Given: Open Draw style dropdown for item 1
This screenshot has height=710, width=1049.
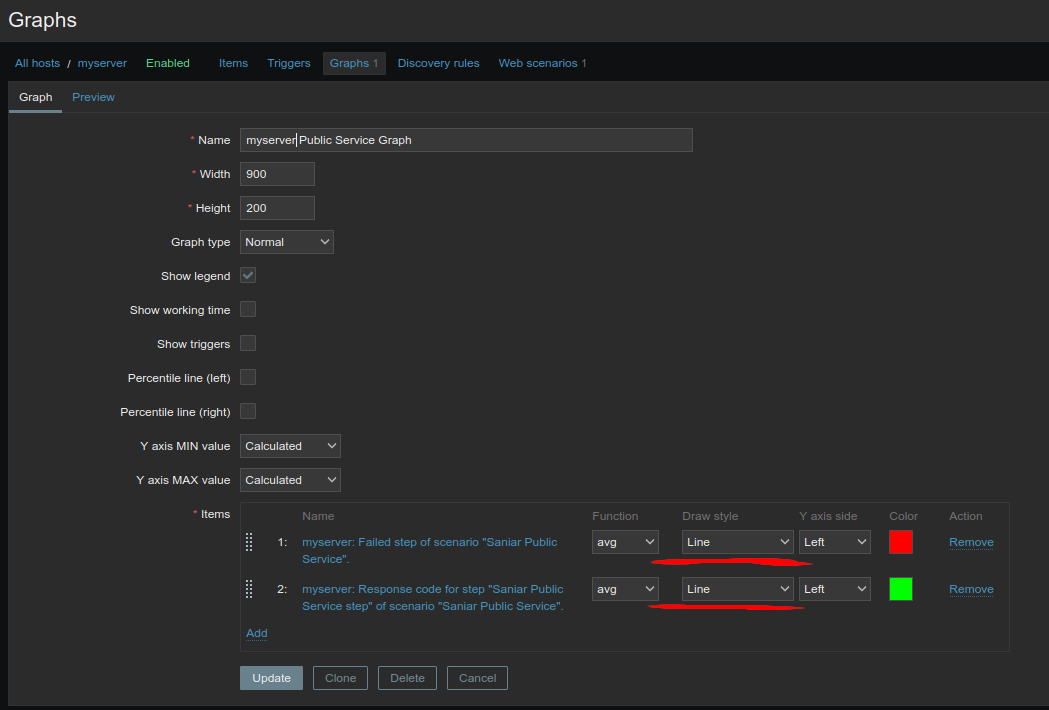Looking at the screenshot, I should [738, 542].
